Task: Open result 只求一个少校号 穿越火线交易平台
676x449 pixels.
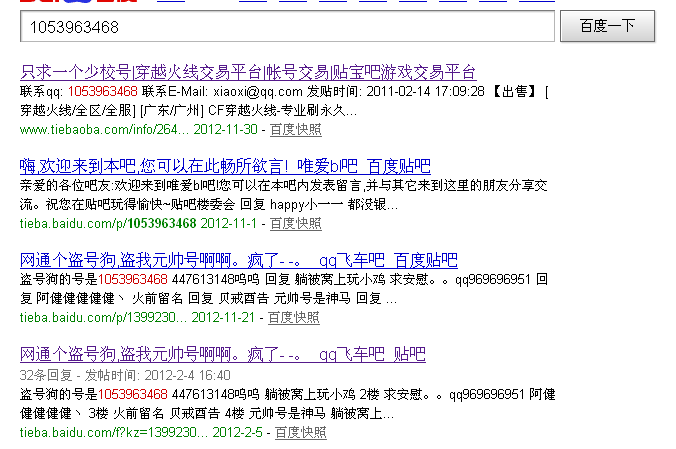Action: 248,72
